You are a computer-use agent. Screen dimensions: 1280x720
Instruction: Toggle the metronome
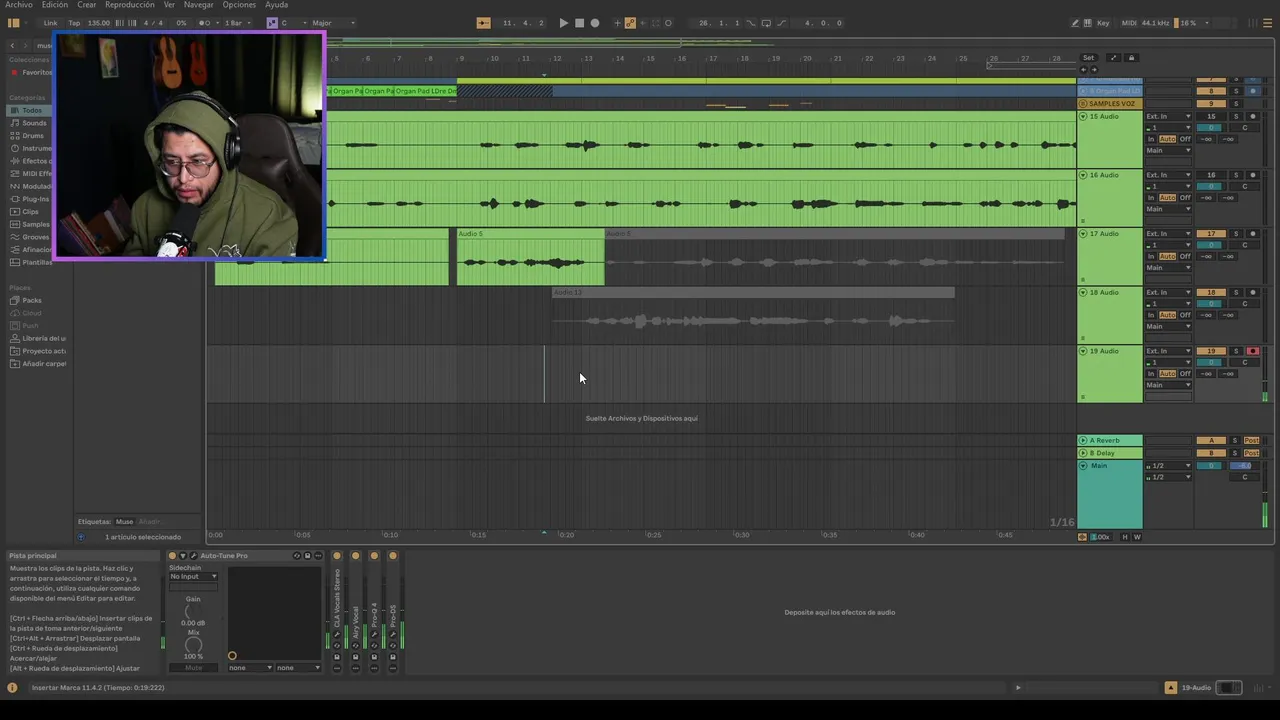(x=206, y=23)
